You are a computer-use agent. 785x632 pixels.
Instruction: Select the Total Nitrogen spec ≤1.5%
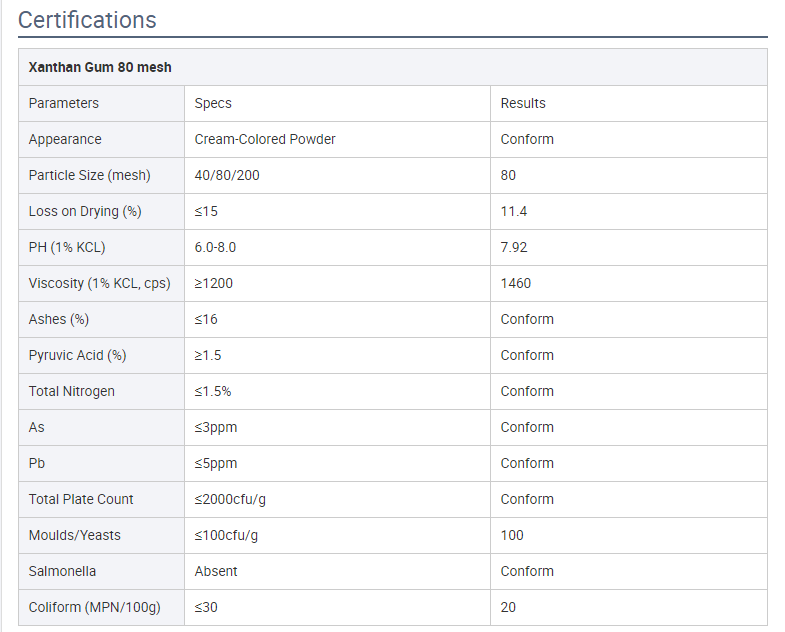[x=213, y=391]
